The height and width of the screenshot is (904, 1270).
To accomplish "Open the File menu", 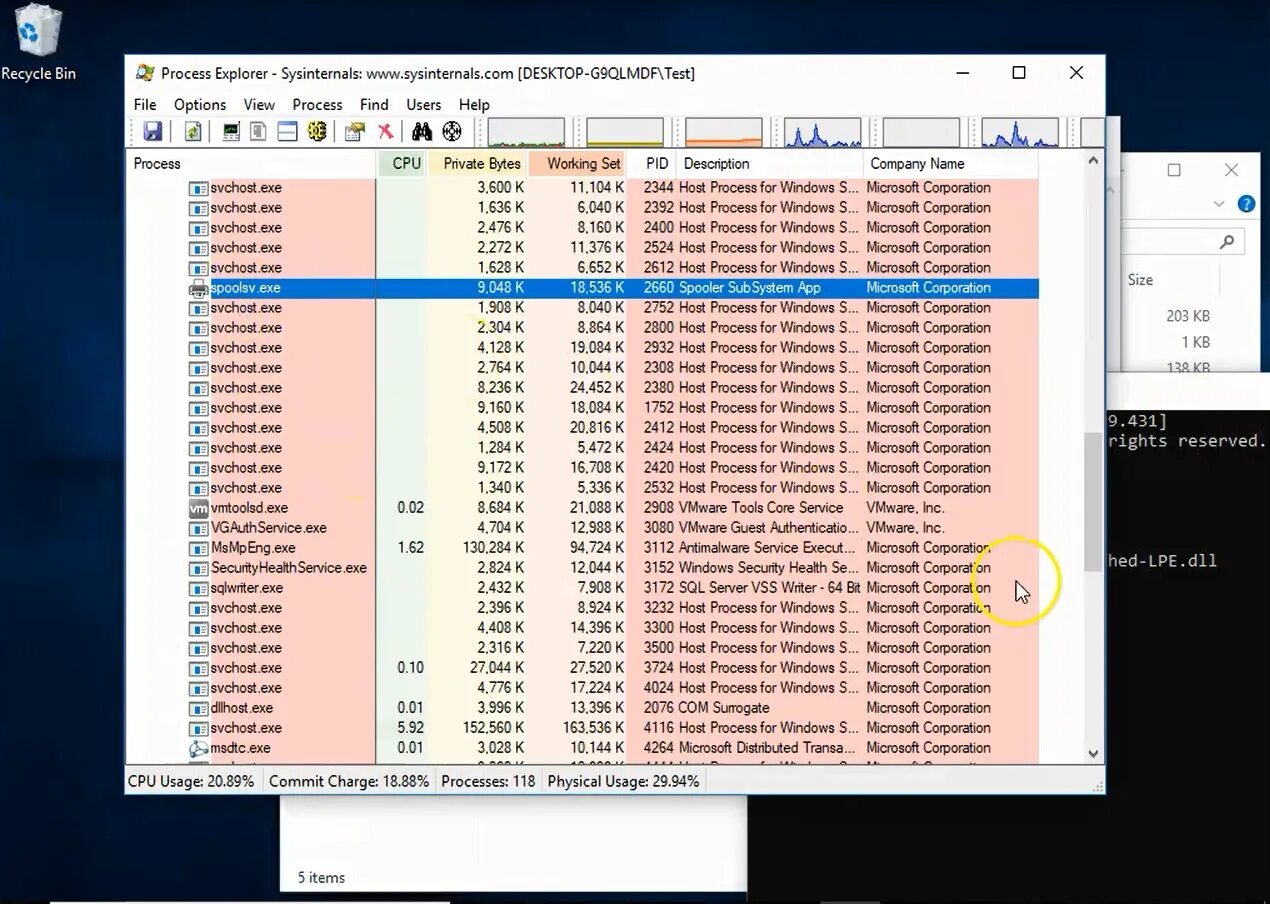I will tap(145, 105).
